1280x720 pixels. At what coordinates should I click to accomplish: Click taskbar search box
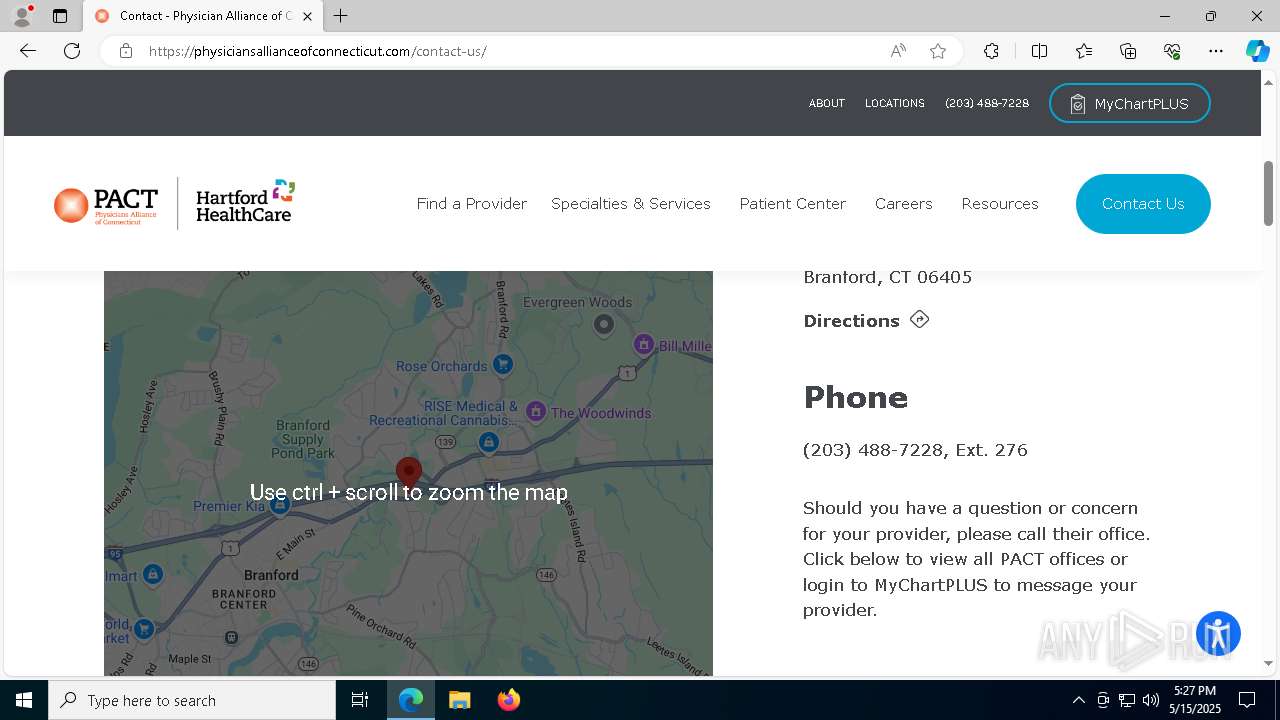tap(192, 700)
